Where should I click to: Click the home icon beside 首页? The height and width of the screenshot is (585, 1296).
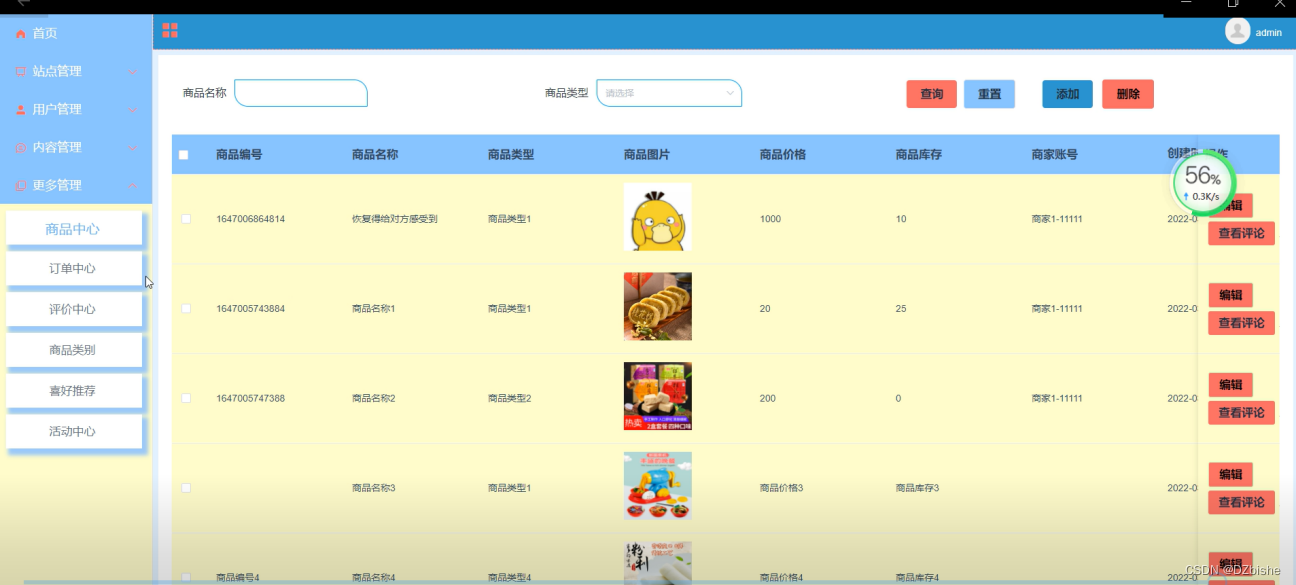pyautogui.click(x=21, y=34)
